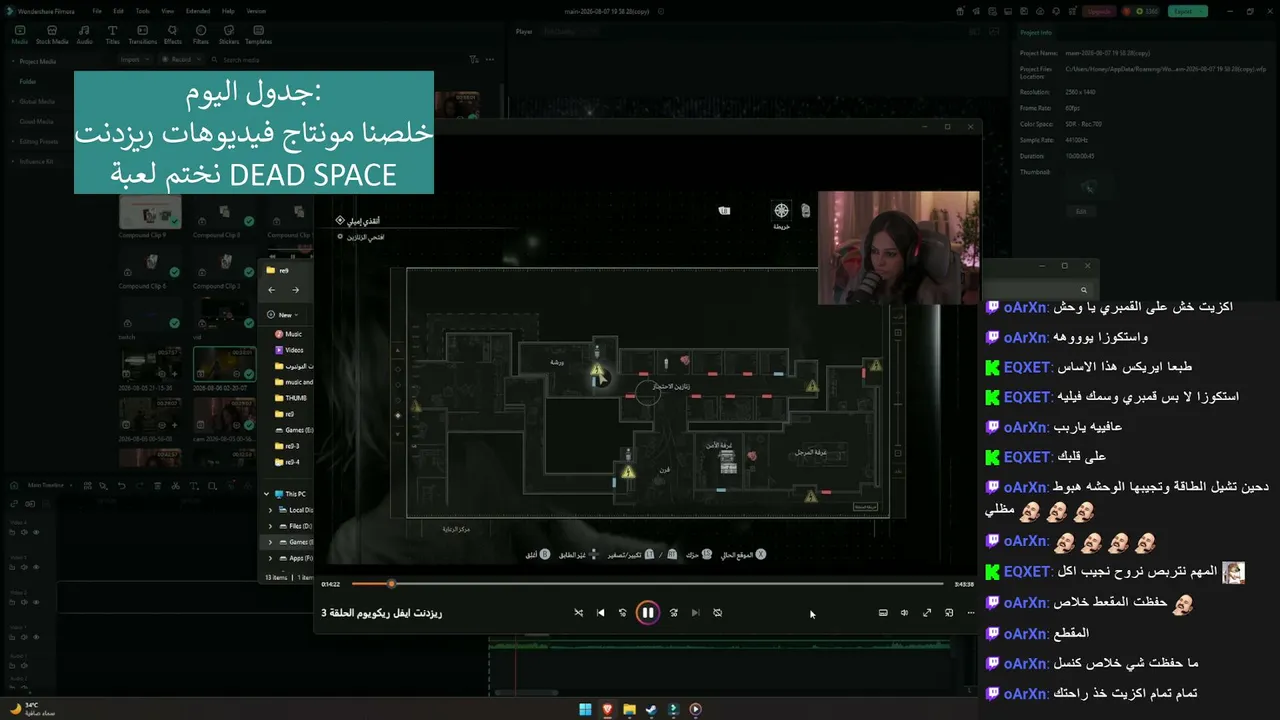Switch the media player to mini player
Image resolution: width=1280 pixels, height=720 pixels.
click(949, 613)
